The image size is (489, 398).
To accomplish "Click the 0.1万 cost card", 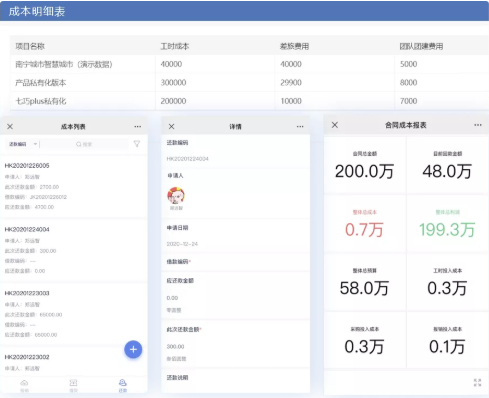I will pyautogui.click(x=447, y=341).
